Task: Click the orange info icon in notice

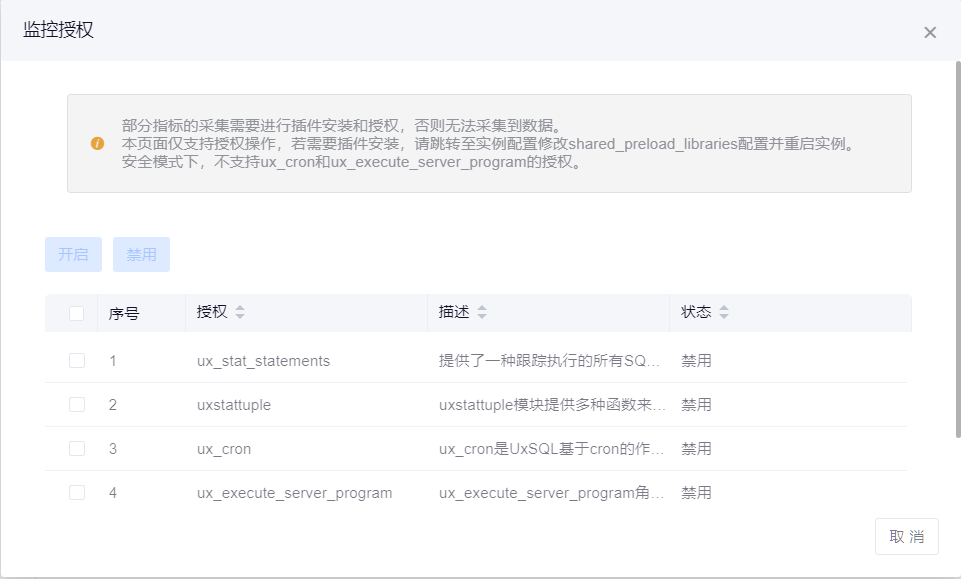Action: tap(97, 143)
